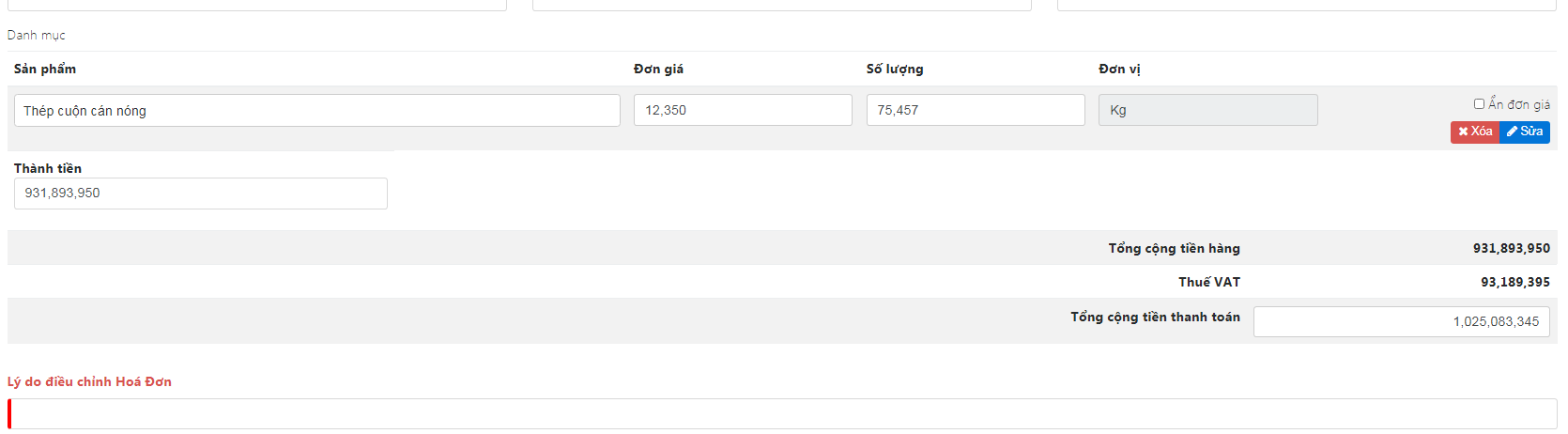Click the Đơn giá column header
This screenshot has height=434, width=1568.
click(x=658, y=69)
